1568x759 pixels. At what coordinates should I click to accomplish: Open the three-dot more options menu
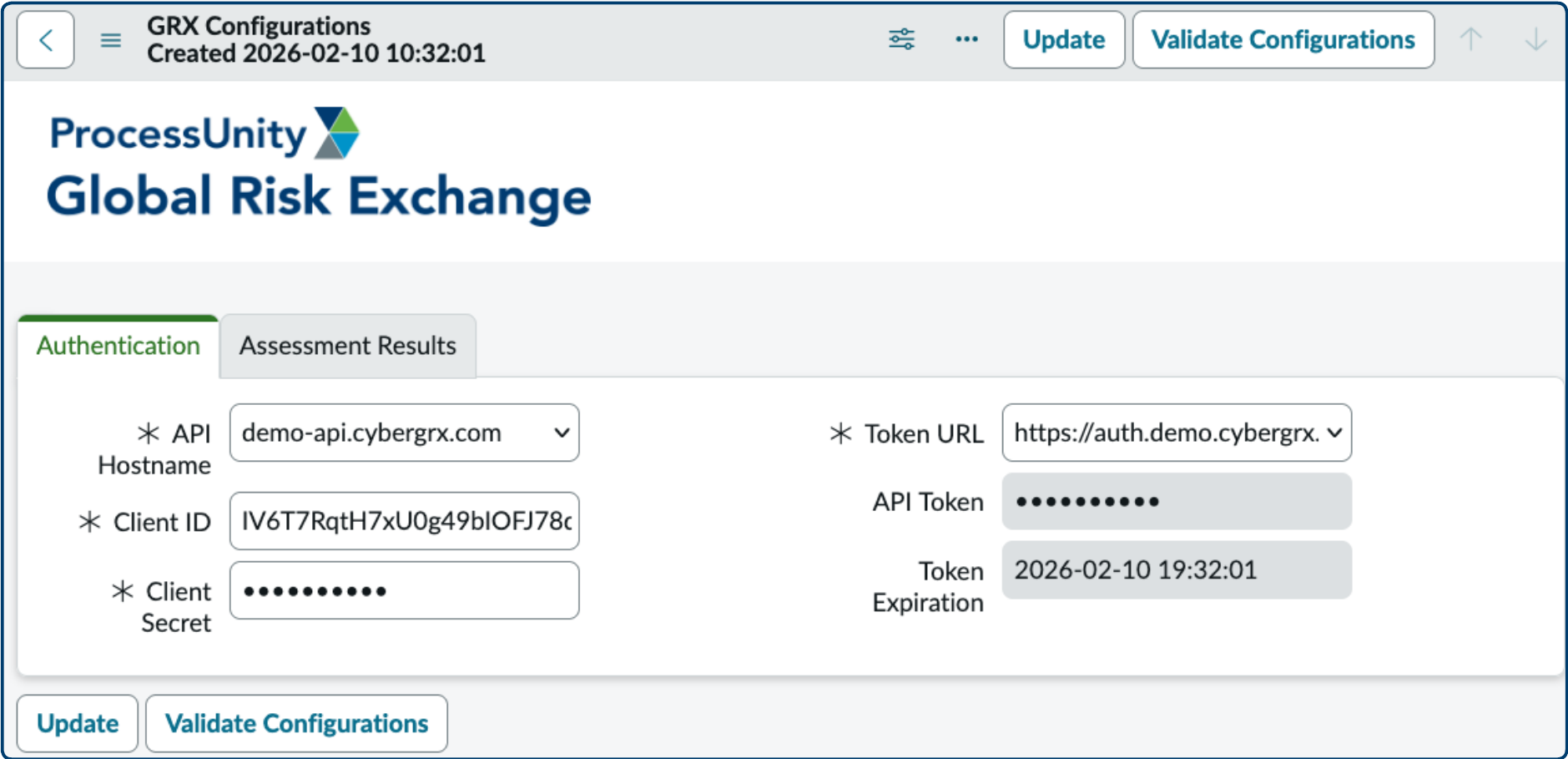[x=966, y=39]
